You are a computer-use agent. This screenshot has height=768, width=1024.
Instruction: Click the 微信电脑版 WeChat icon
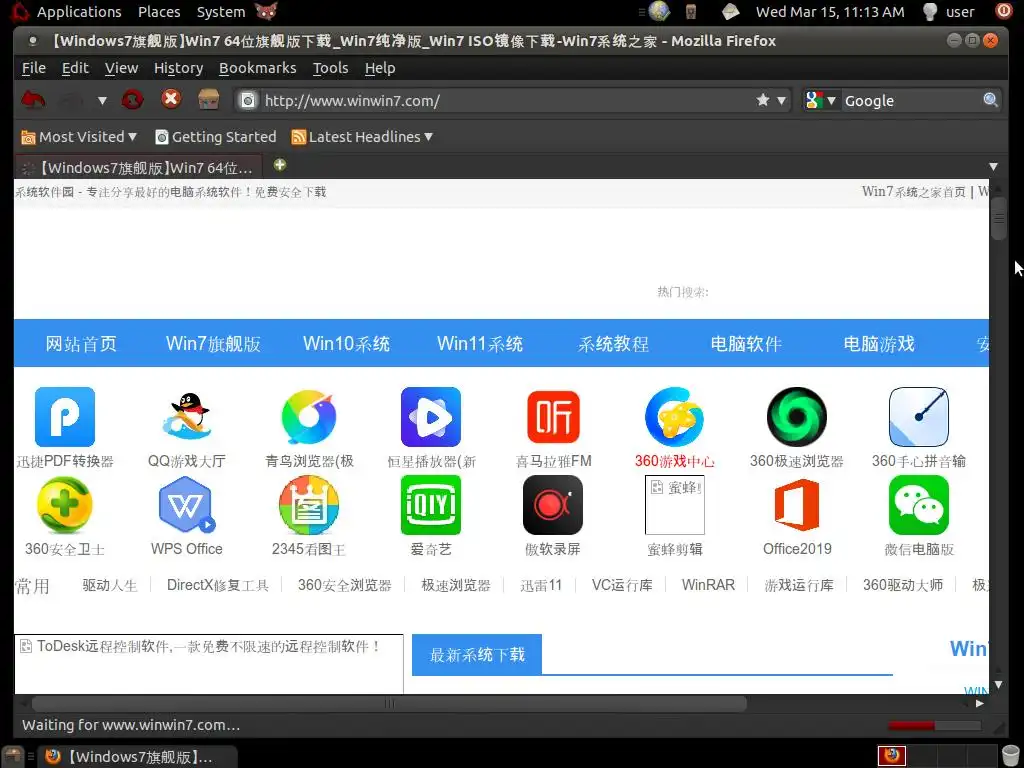click(919, 505)
